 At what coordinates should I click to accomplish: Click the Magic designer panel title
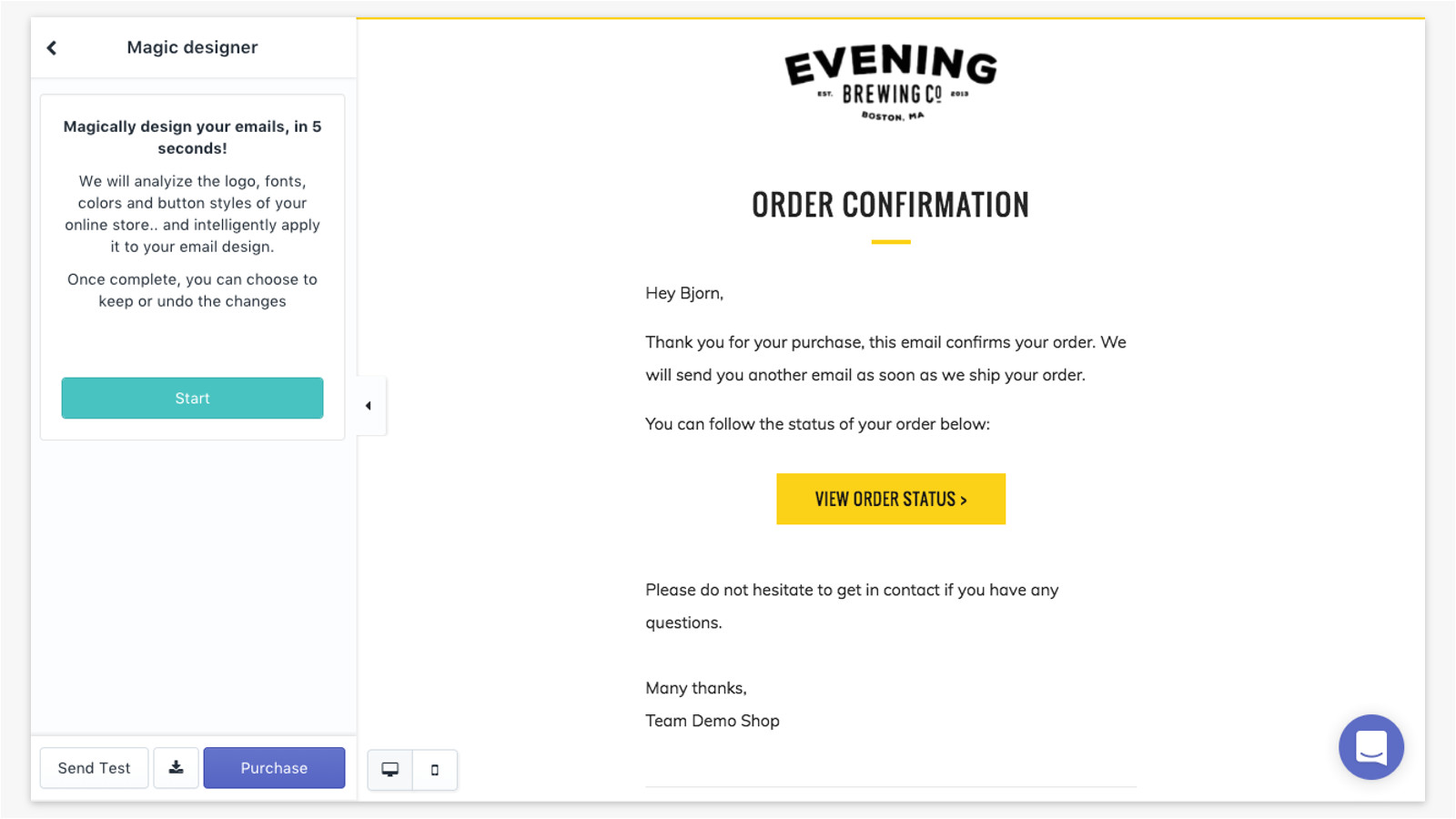click(192, 47)
